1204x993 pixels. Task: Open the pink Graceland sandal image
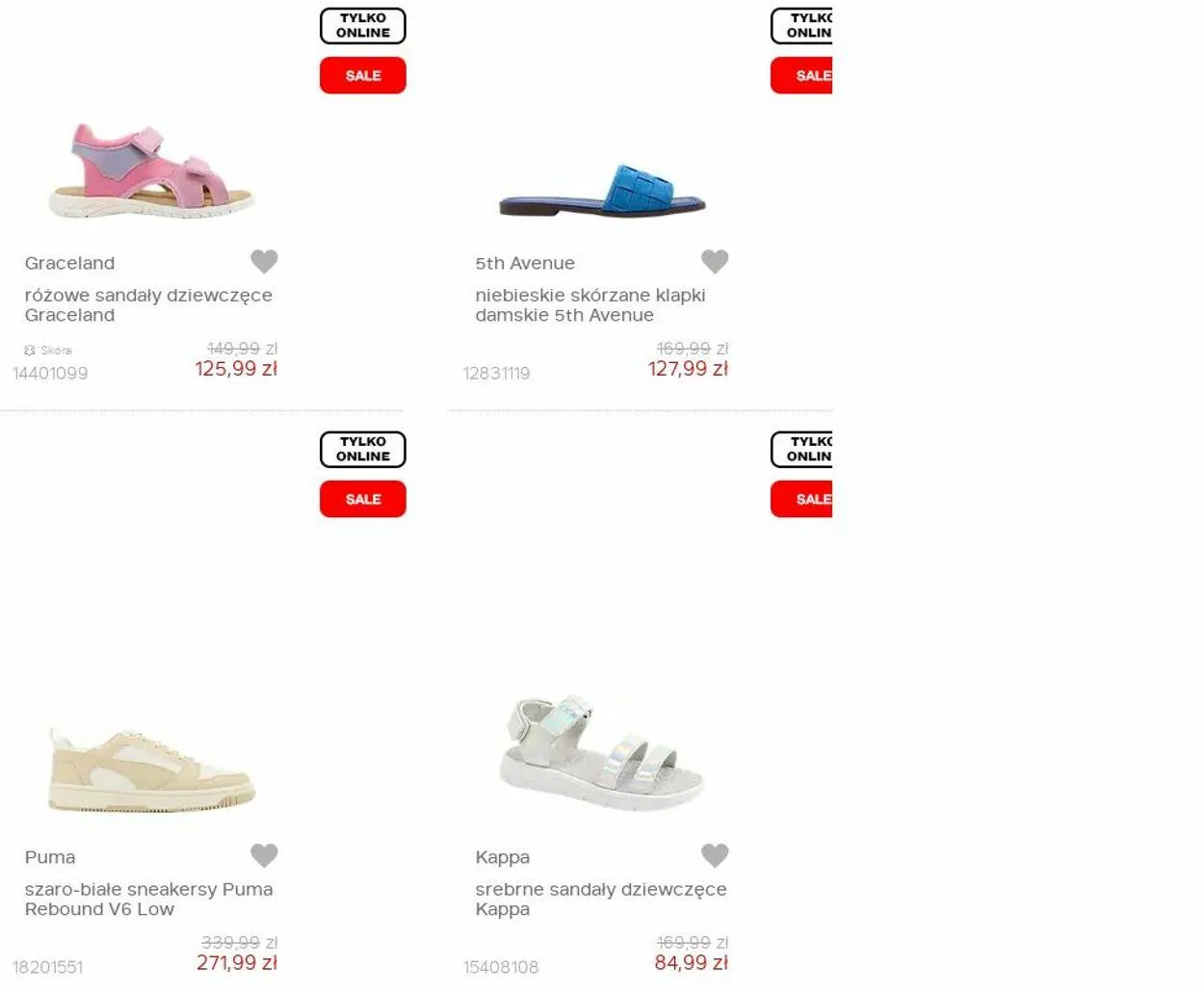coord(151,170)
